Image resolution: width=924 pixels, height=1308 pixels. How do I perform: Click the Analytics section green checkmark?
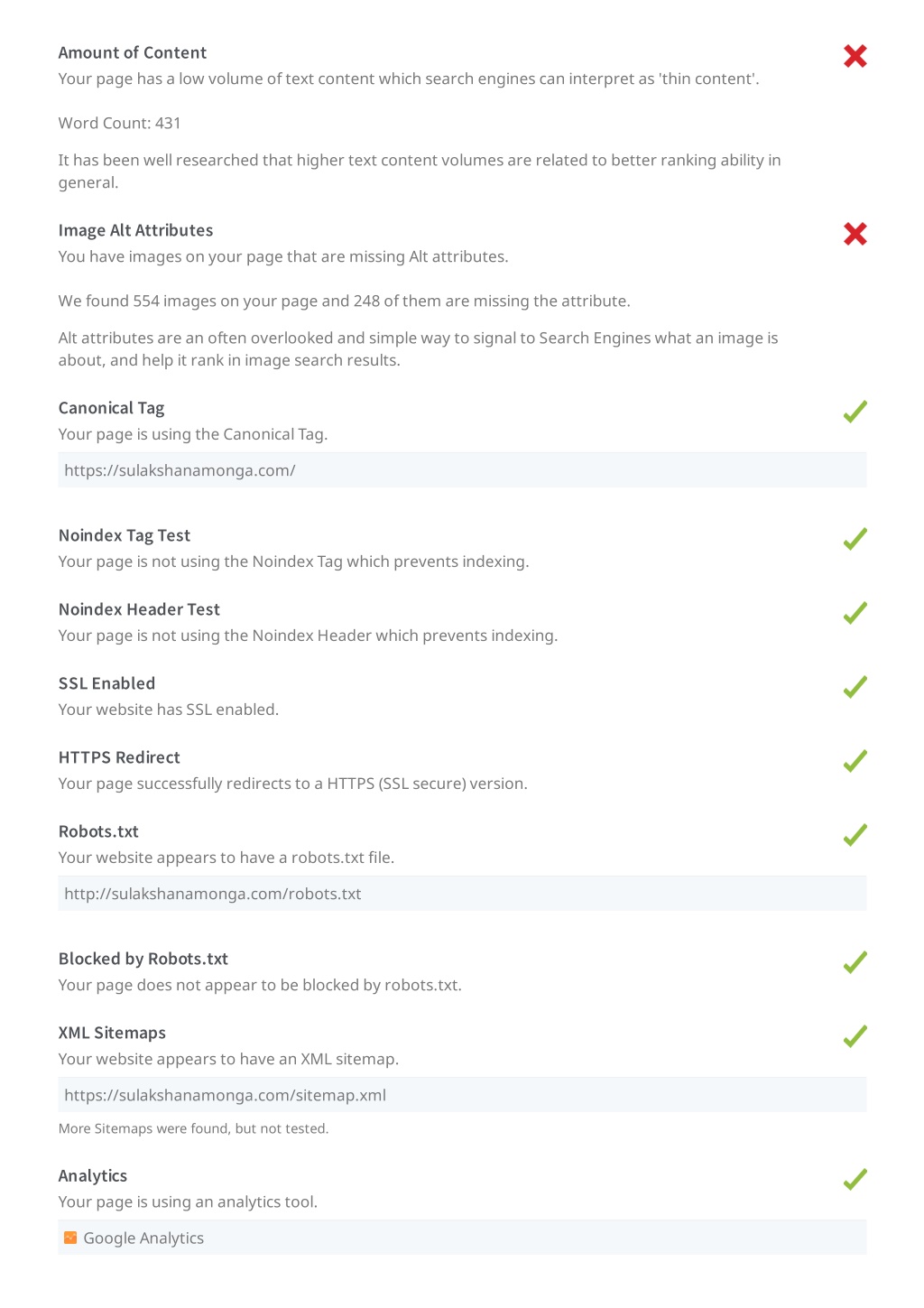tap(855, 1179)
